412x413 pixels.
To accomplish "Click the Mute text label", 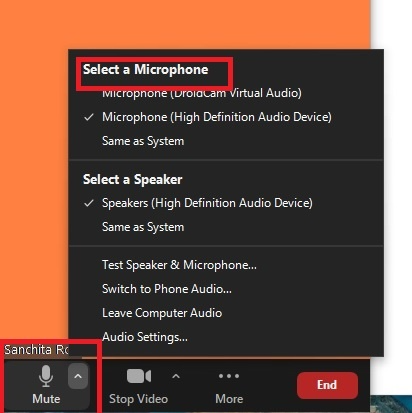I will pyautogui.click(x=46, y=399).
